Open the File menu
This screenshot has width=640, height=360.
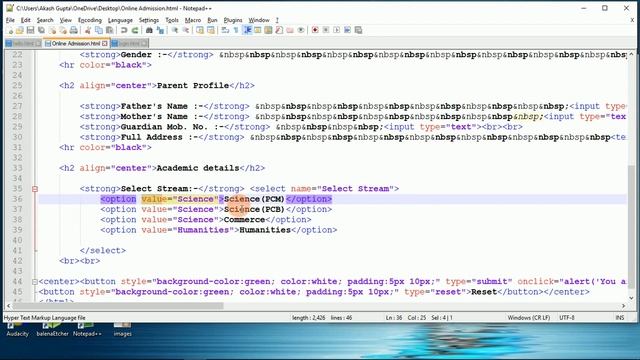pyautogui.click(x=10, y=20)
